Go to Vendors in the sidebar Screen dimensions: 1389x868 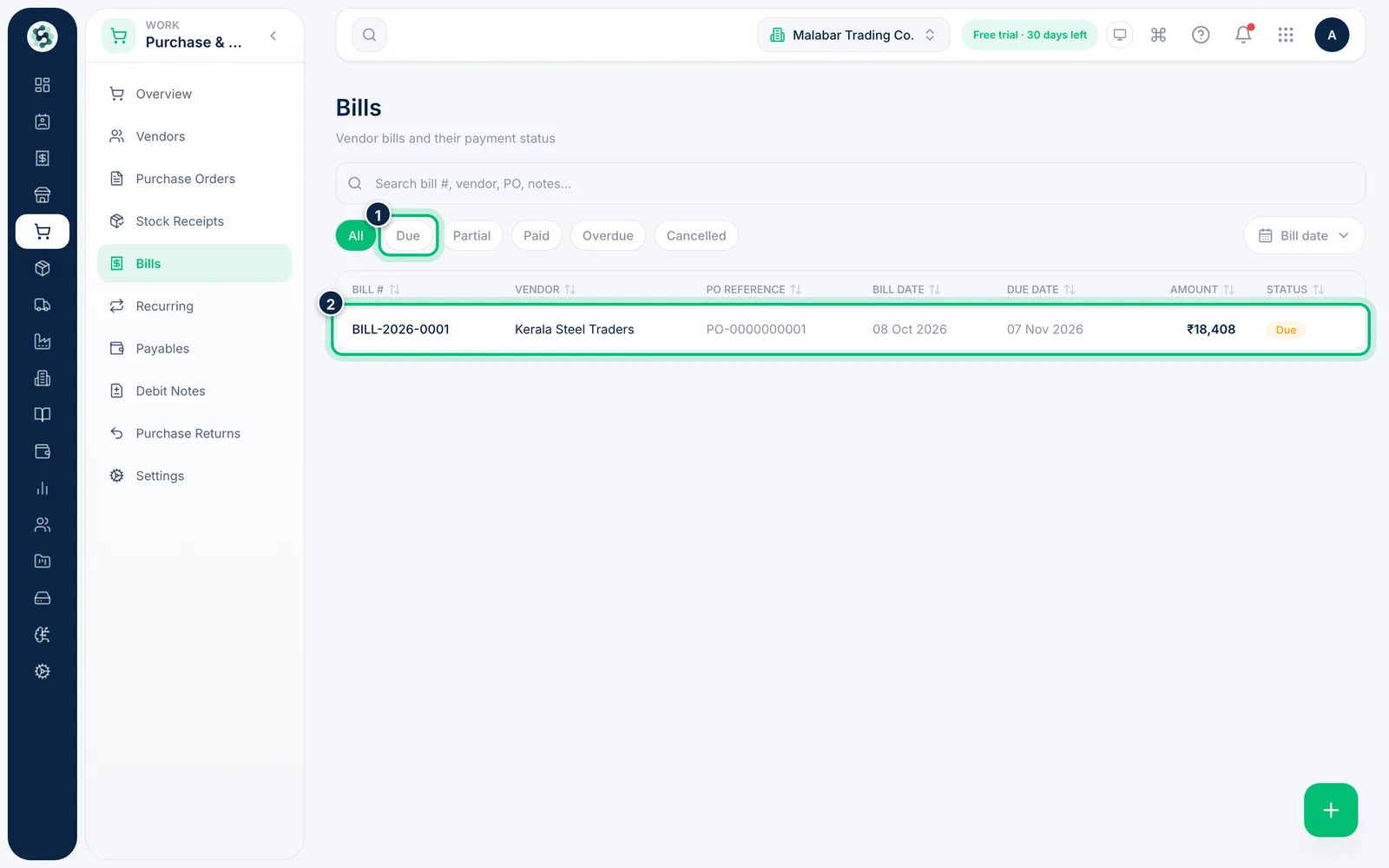(194, 136)
